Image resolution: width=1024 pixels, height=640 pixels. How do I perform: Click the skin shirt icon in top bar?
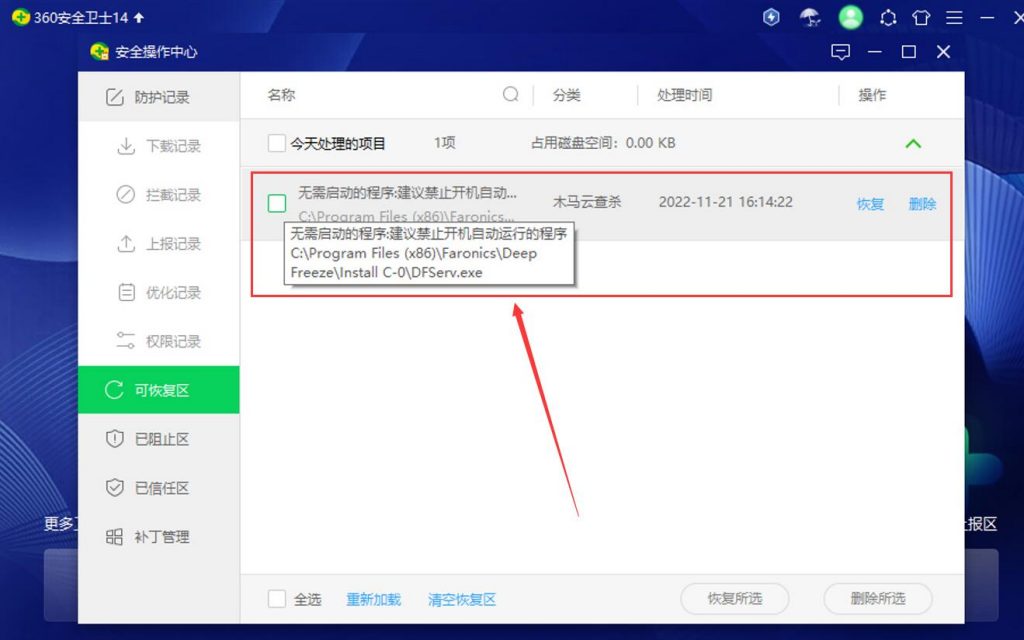pyautogui.click(x=921, y=18)
